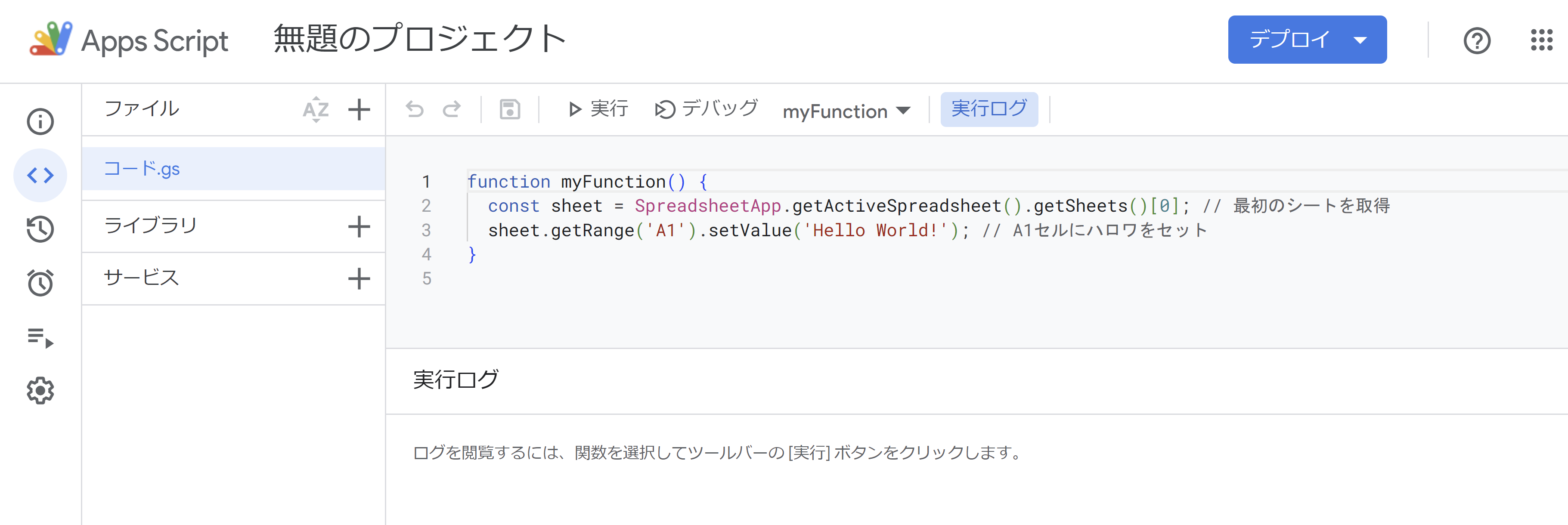This screenshot has width=1568, height=525.
Task: Select the コード.gs file
Action: coord(143,169)
